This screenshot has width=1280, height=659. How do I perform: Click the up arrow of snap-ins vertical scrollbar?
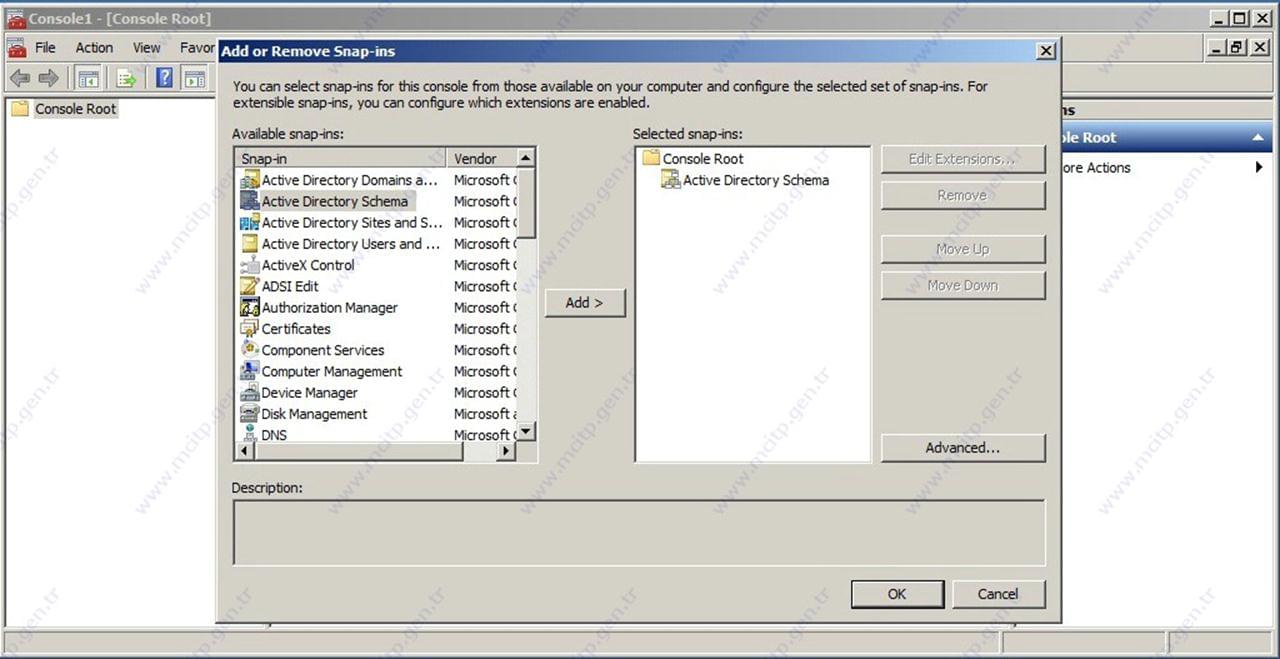point(526,158)
